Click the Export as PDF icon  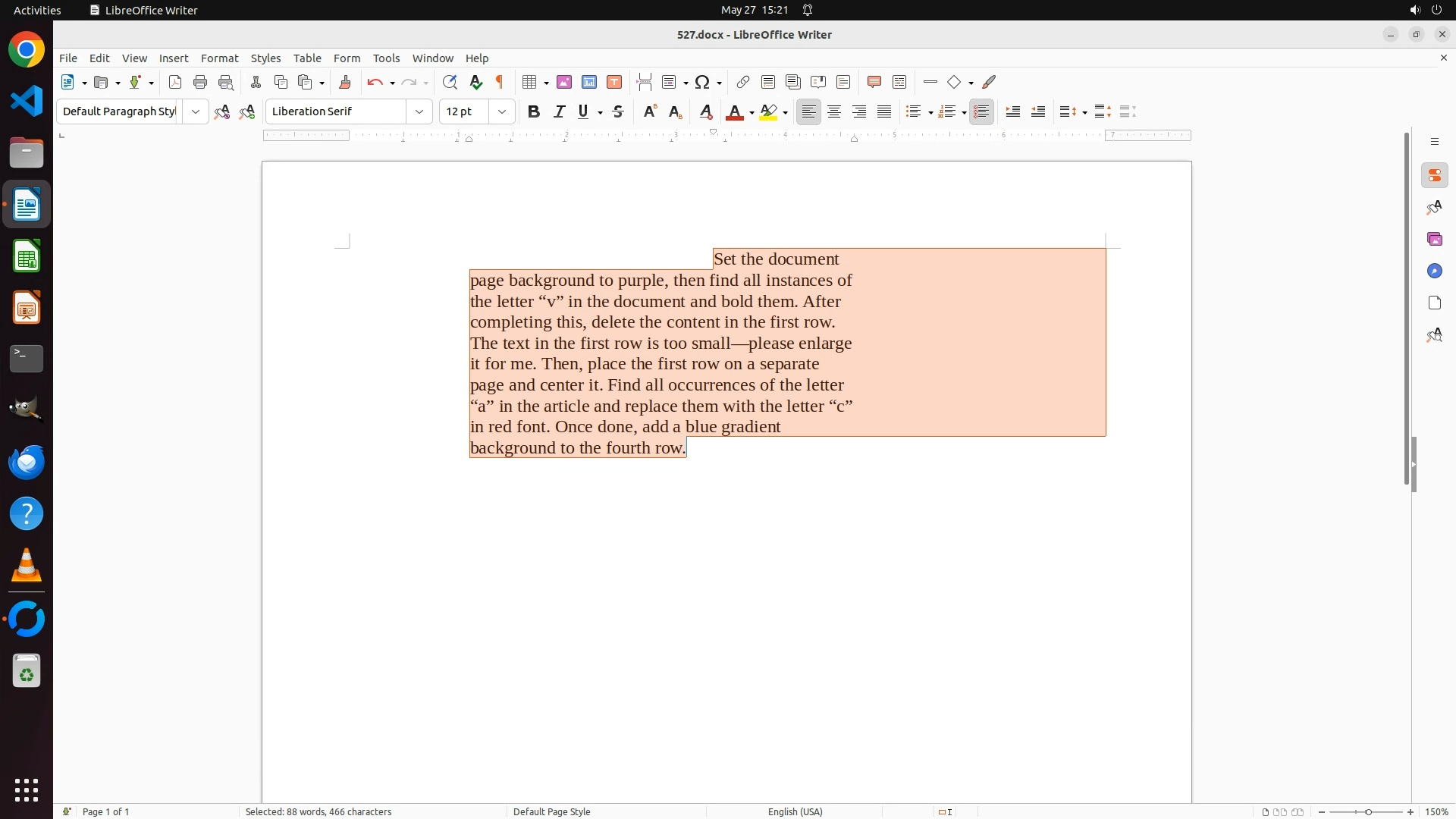coord(175,82)
